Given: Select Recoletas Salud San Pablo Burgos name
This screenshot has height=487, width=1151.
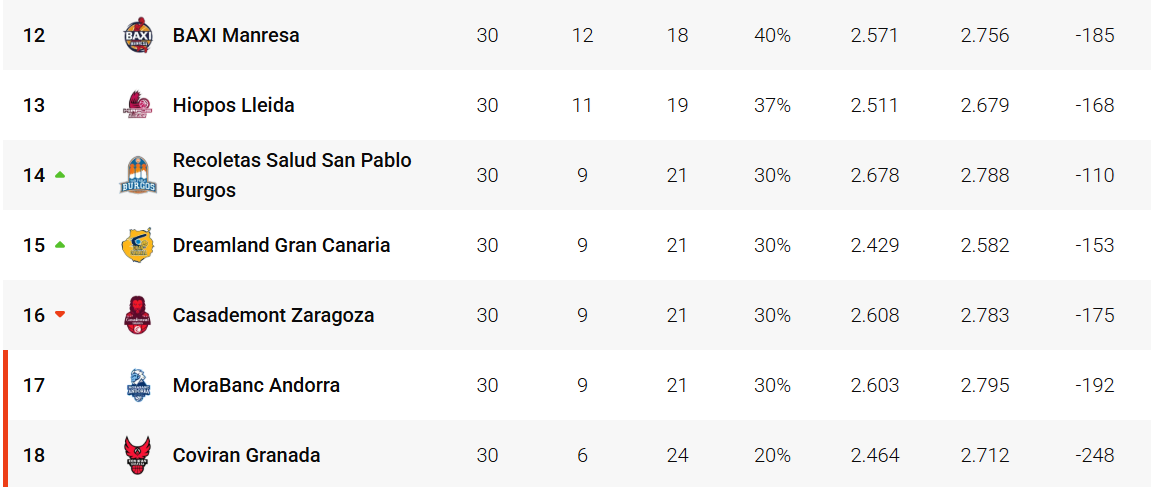Looking at the screenshot, I should click(292, 175).
